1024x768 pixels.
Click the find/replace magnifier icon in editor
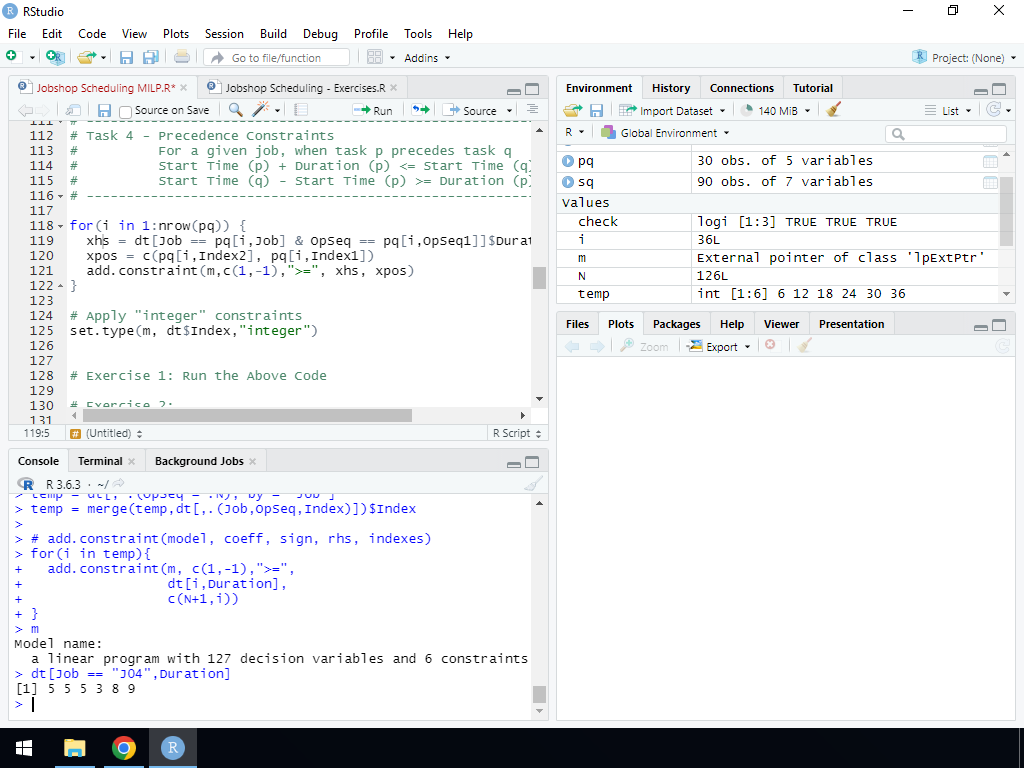click(236, 110)
